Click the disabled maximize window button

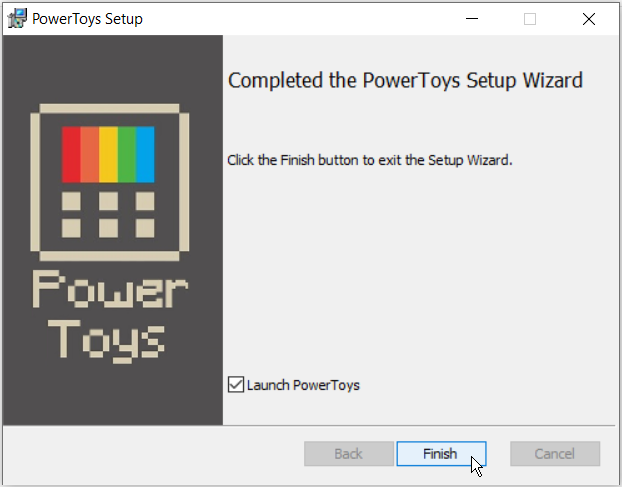[x=530, y=19]
